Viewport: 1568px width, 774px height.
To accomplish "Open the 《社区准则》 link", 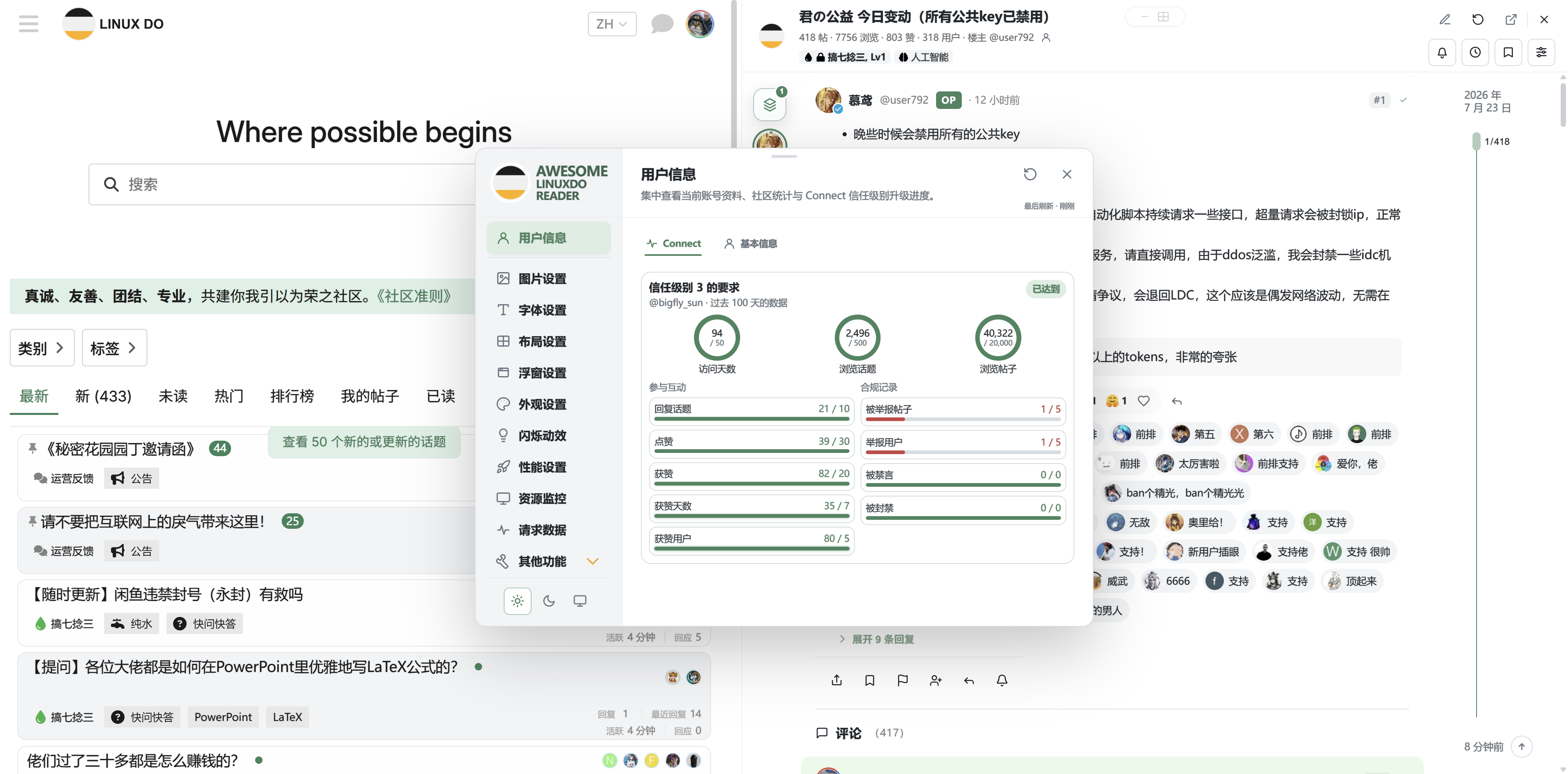I will pyautogui.click(x=414, y=296).
